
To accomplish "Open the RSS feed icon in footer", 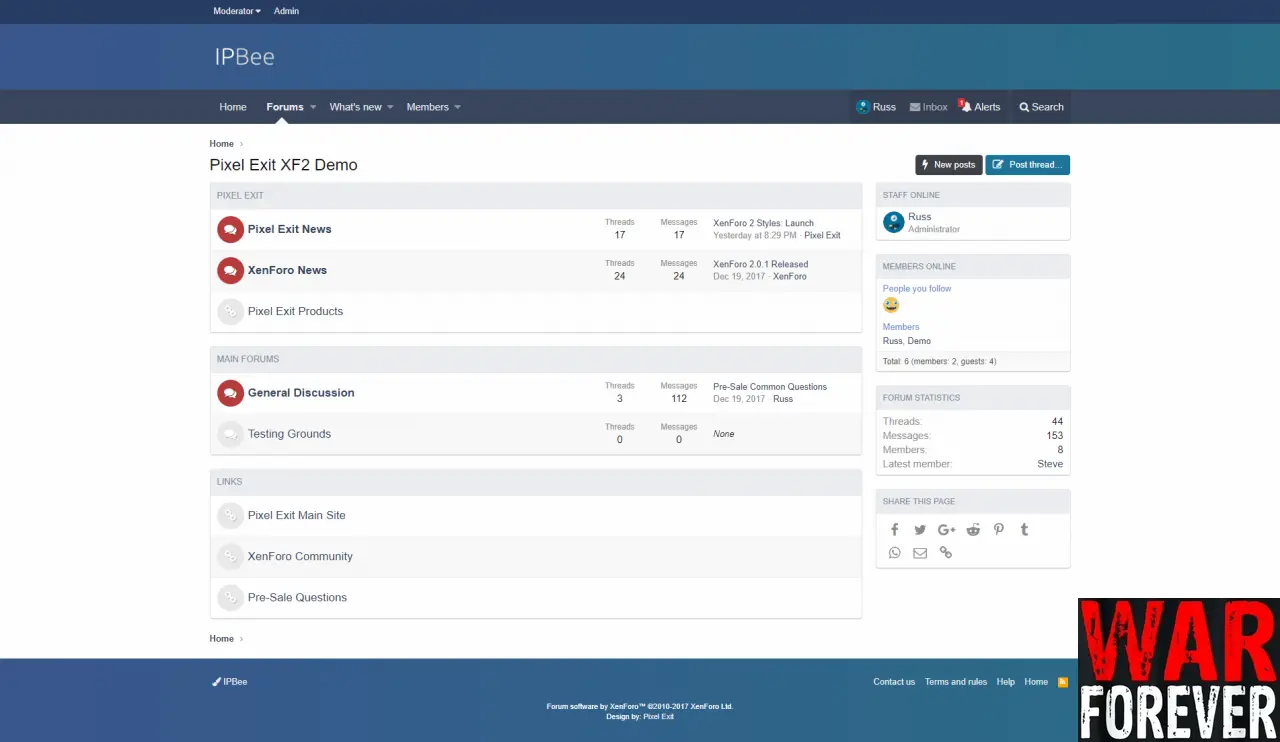I will pyautogui.click(x=1063, y=682).
